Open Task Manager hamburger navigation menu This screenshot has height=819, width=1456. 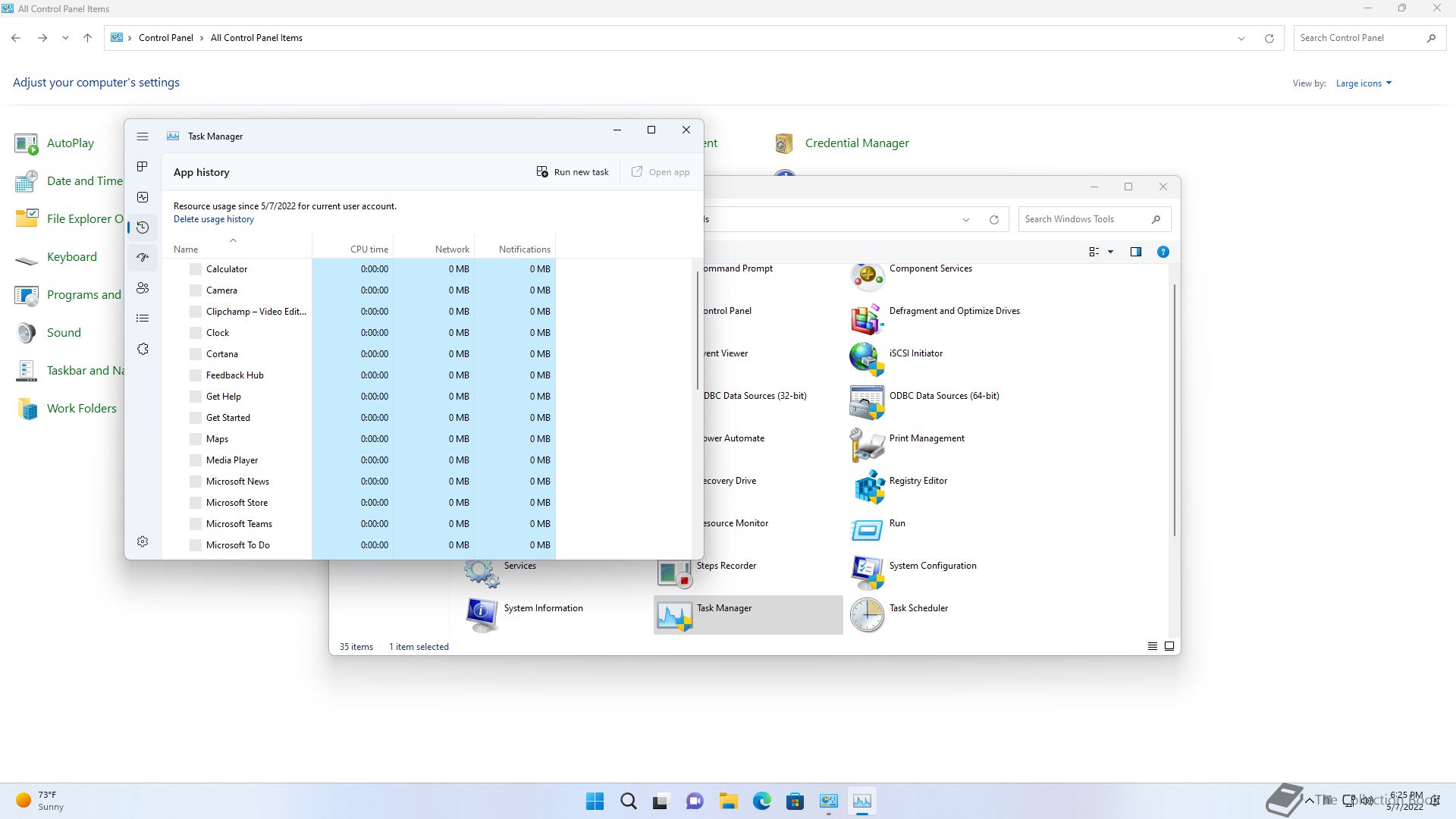pyautogui.click(x=143, y=136)
